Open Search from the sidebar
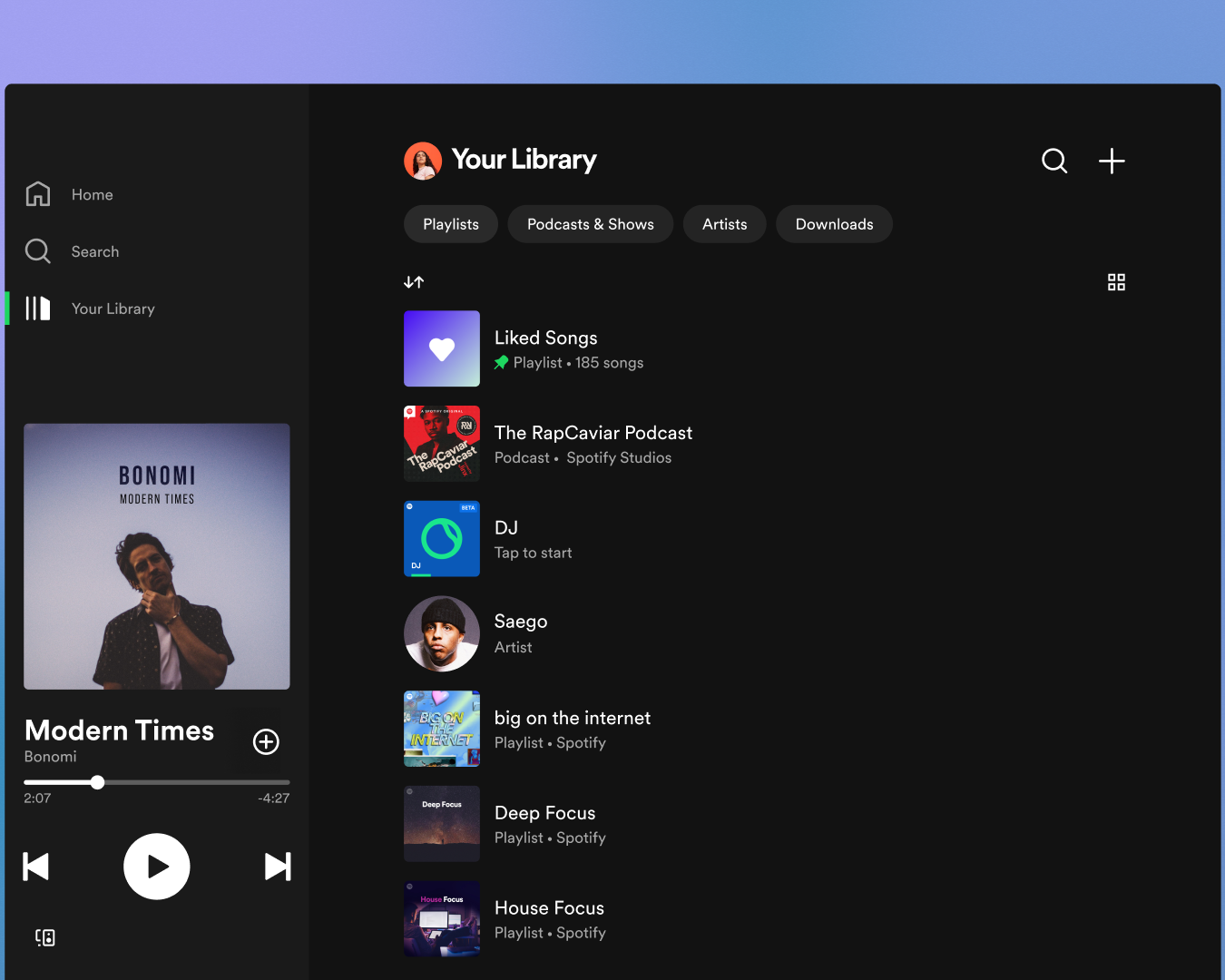This screenshot has width=1225, height=980. pos(94,251)
